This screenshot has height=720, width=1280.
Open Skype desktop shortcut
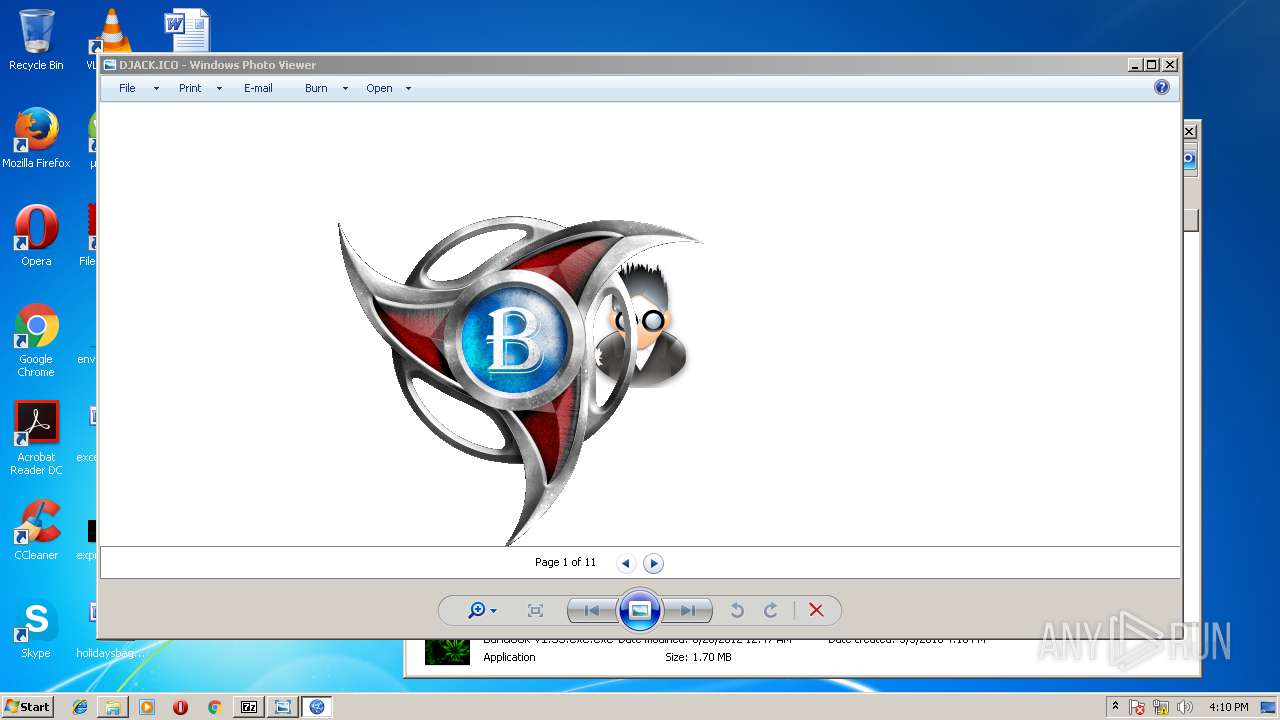[x=36, y=628]
